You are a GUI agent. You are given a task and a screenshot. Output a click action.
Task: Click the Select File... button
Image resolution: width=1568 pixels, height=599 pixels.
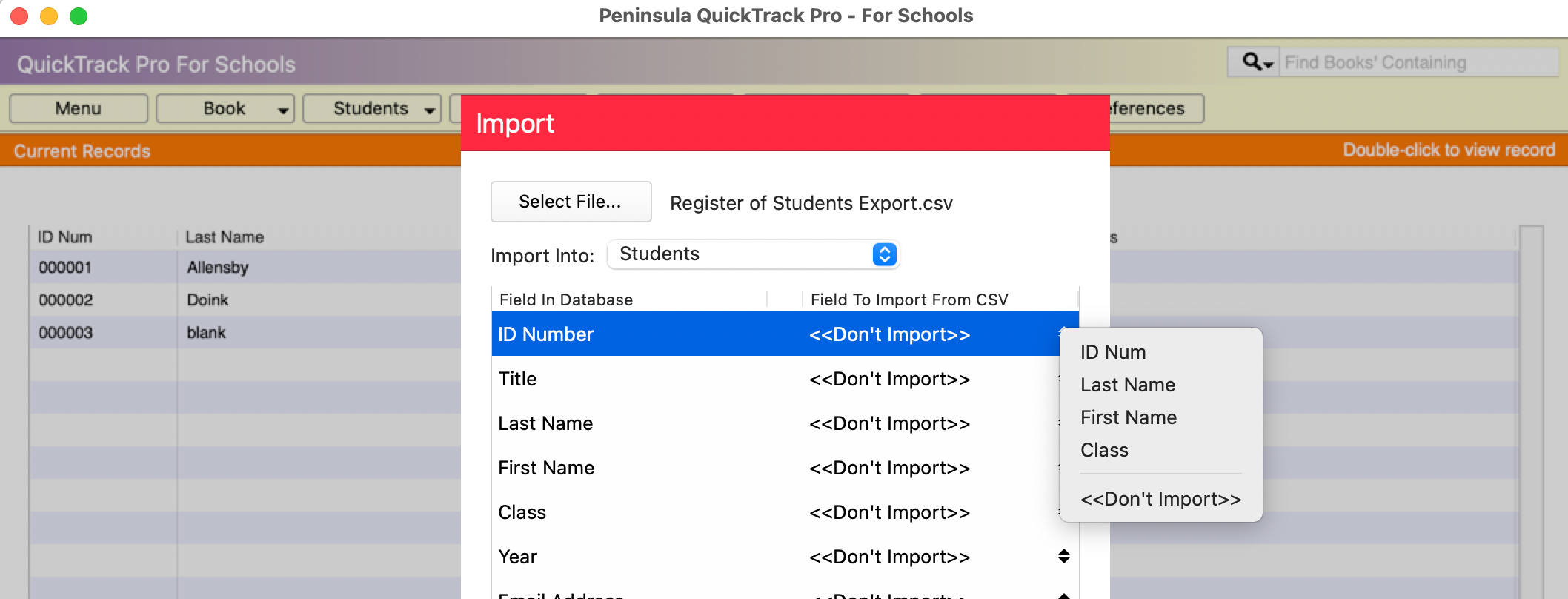point(571,202)
